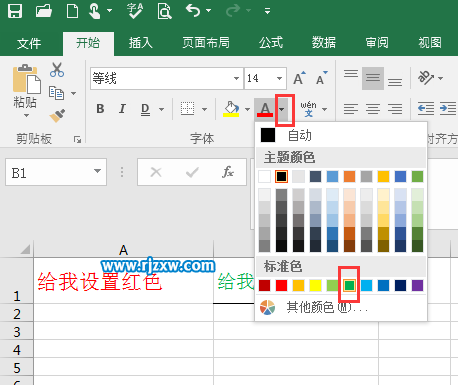Click the formula bar Cancel X
The height and width of the screenshot is (385, 458).
156,172
